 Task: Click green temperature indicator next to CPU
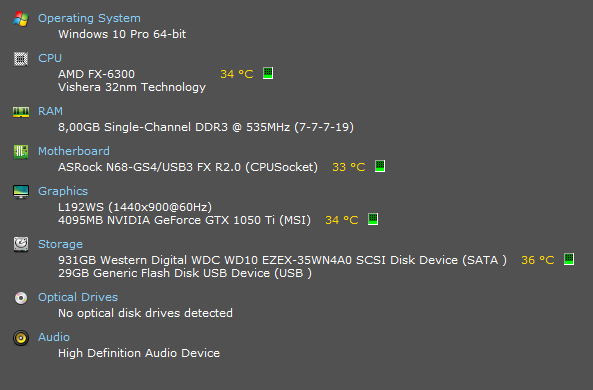pyautogui.click(x=268, y=73)
